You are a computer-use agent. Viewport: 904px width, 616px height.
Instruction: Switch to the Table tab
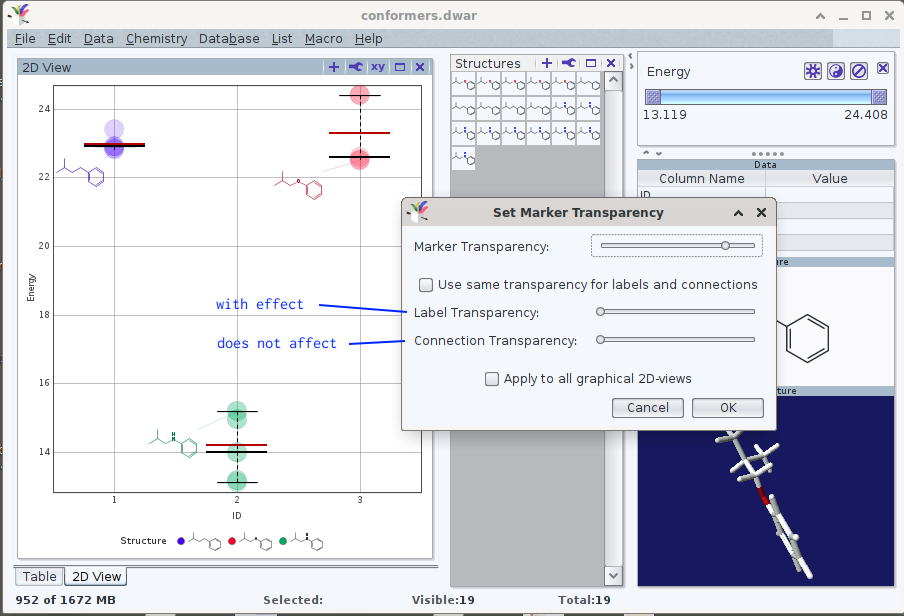point(40,576)
